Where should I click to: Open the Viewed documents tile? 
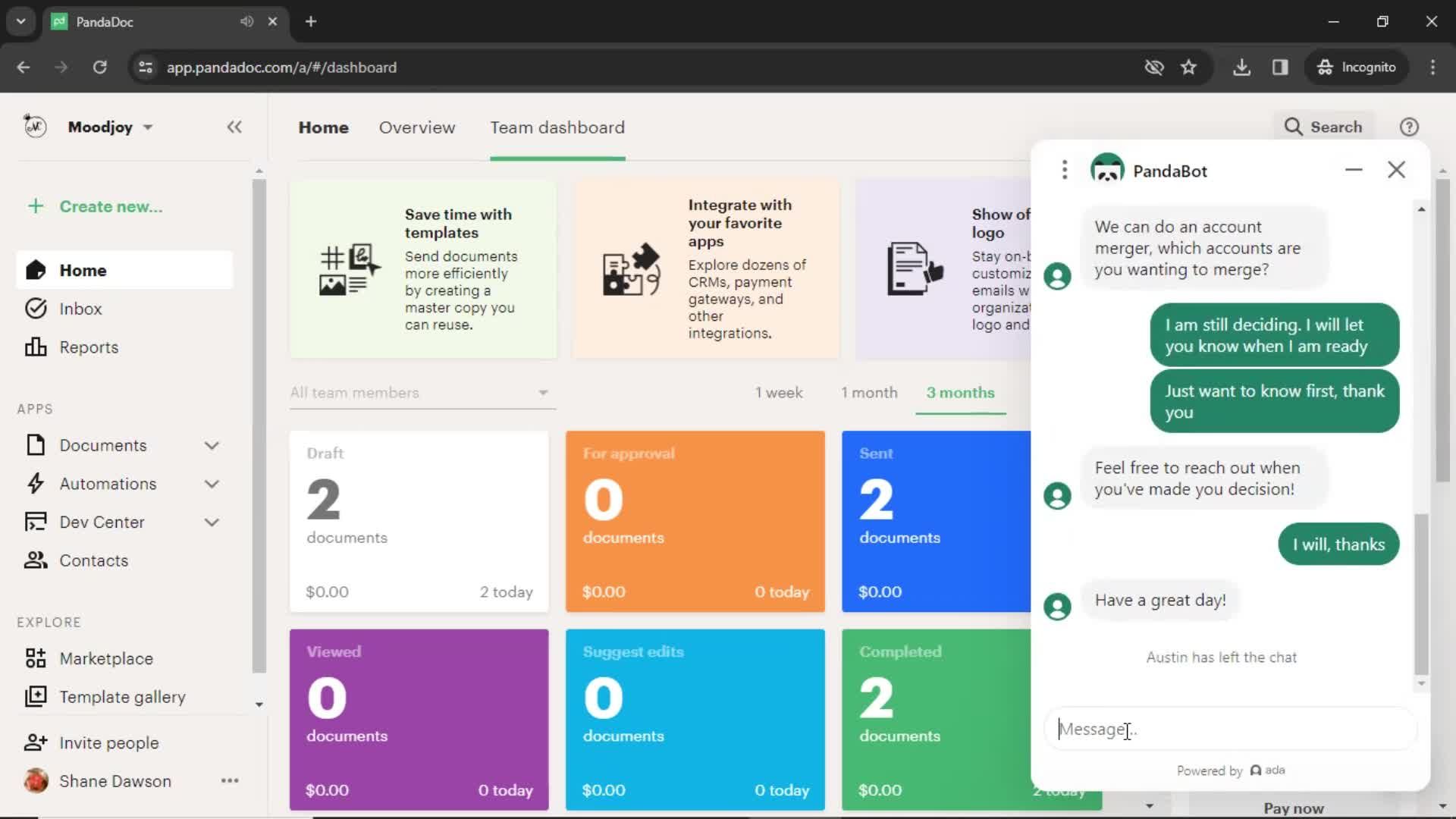[x=419, y=720]
